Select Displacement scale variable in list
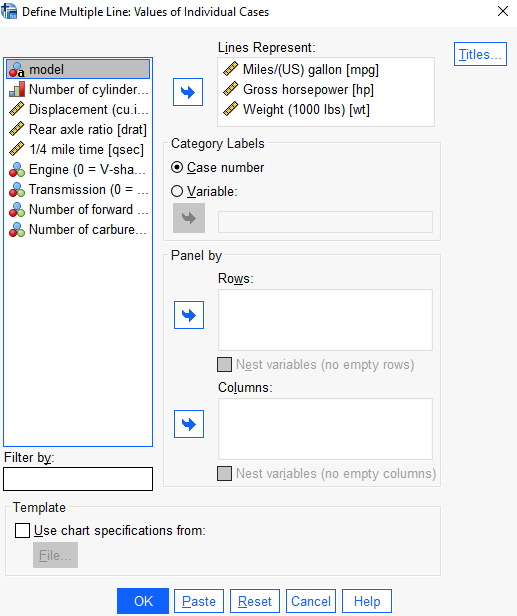This screenshot has width=517, height=616. (x=78, y=110)
